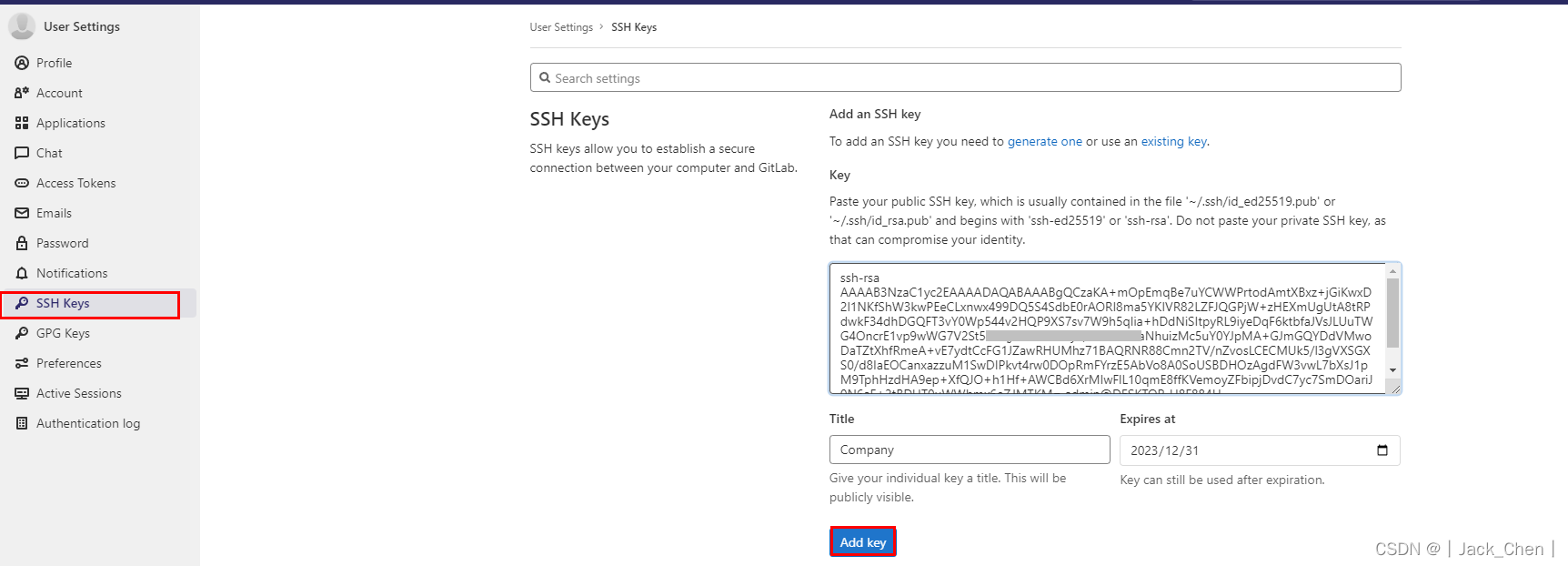This screenshot has width=1568, height=566.
Task: Click the 'SSH Keys' page heading
Action: coord(569,119)
